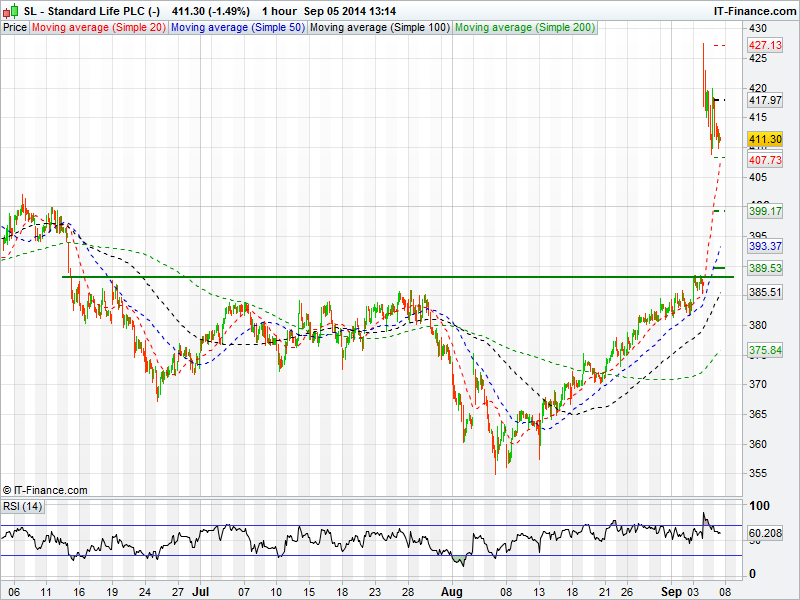The image size is (800, 600).
Task: Click the yellow current price tag 411.30
Action: pos(765,139)
